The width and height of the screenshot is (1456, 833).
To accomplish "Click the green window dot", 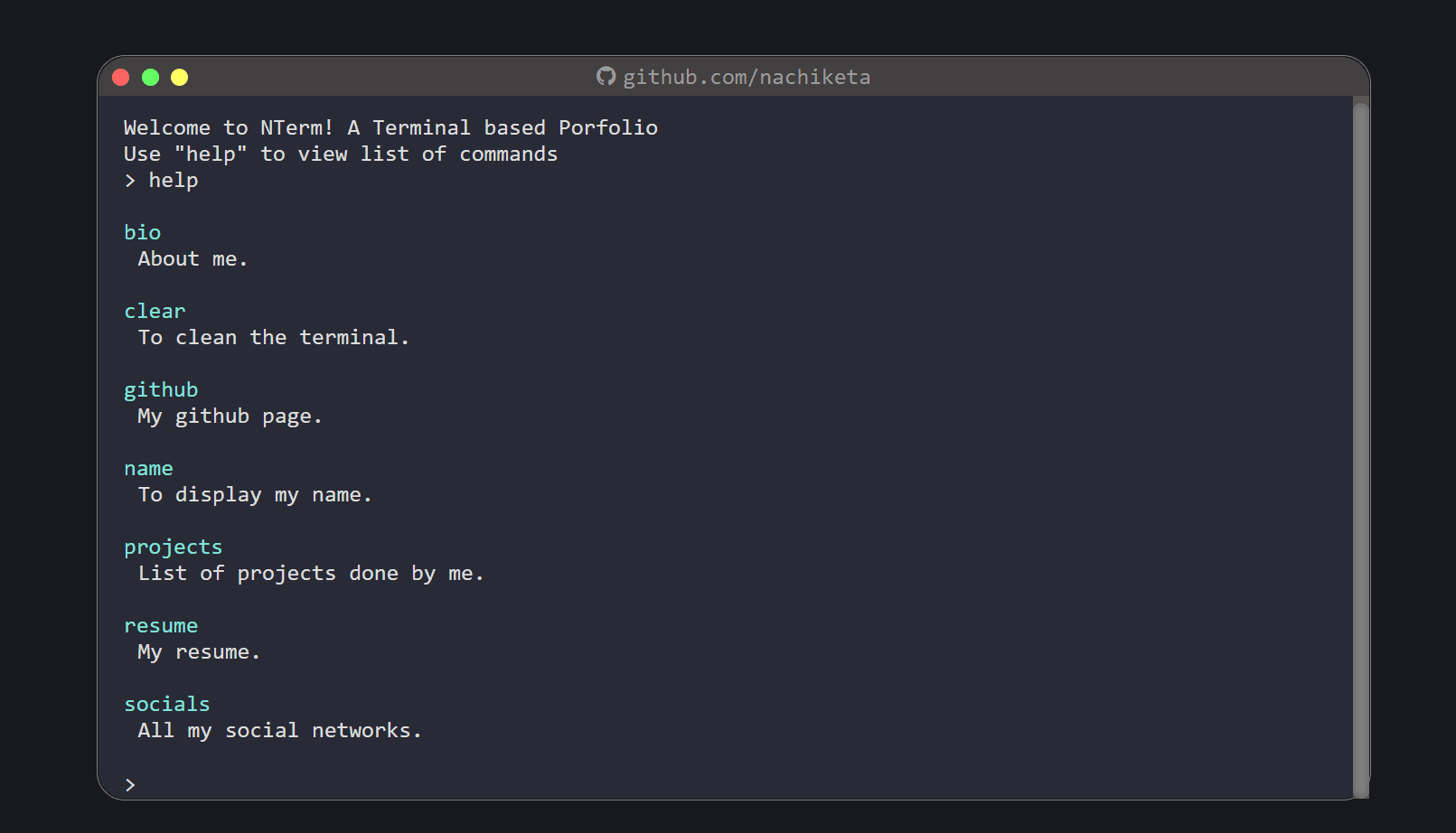I will click(x=151, y=78).
